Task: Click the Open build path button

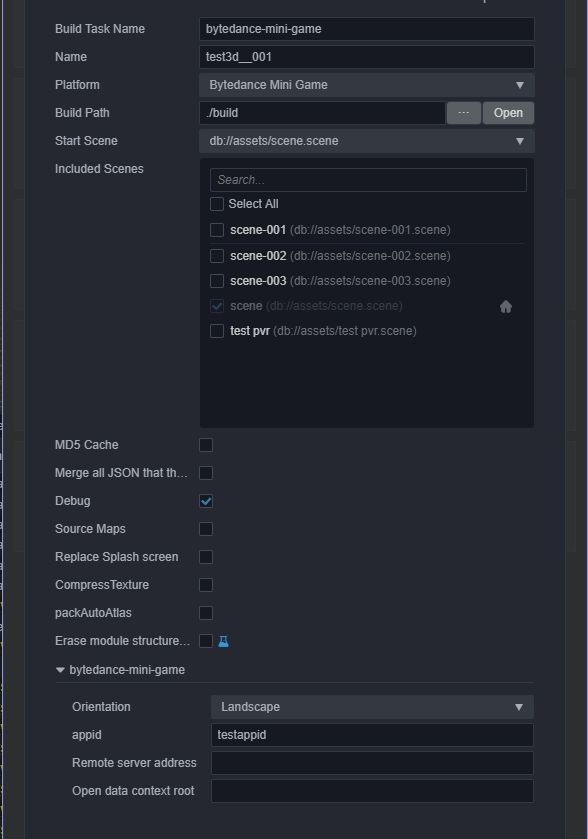Action: (508, 113)
